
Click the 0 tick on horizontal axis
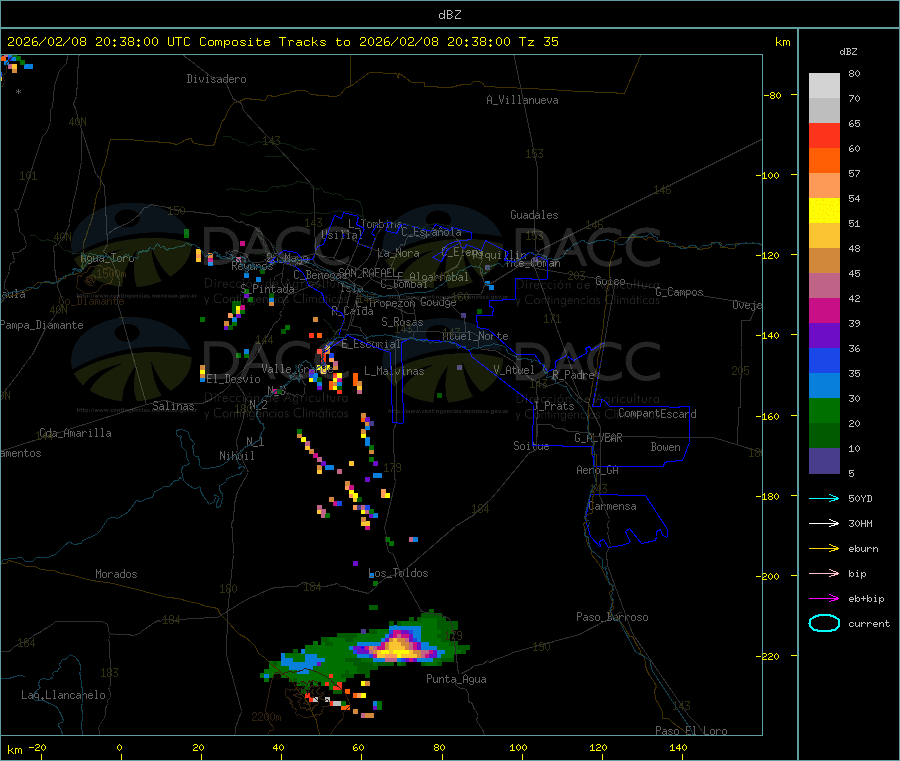(119, 748)
